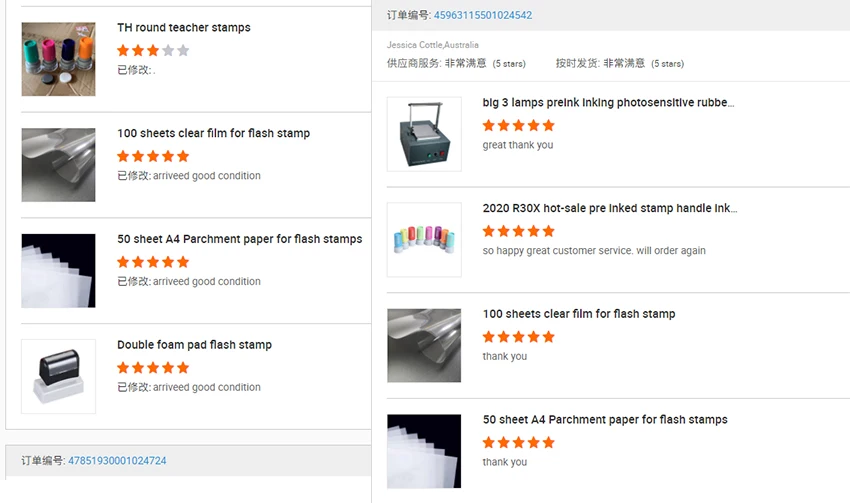
Task: Click the five-star rating under Double foam pad
Action: point(152,367)
